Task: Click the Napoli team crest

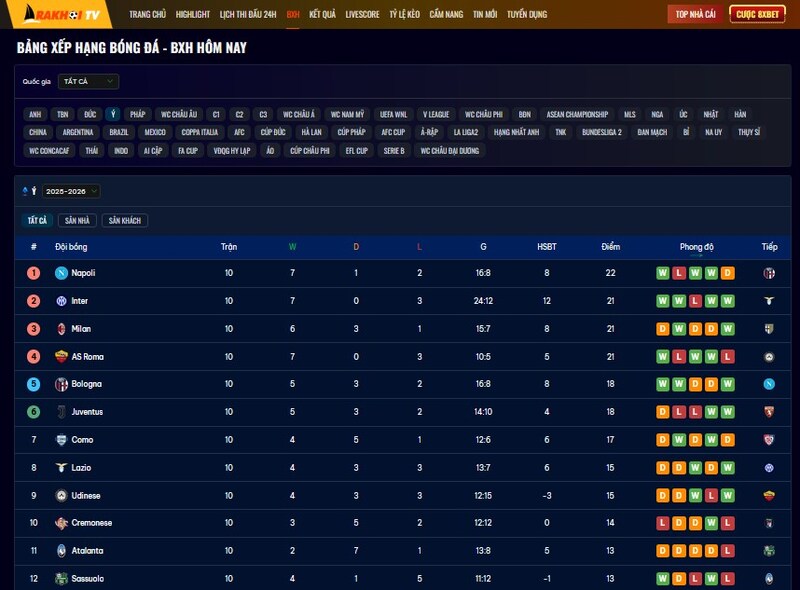Action: coord(61,273)
